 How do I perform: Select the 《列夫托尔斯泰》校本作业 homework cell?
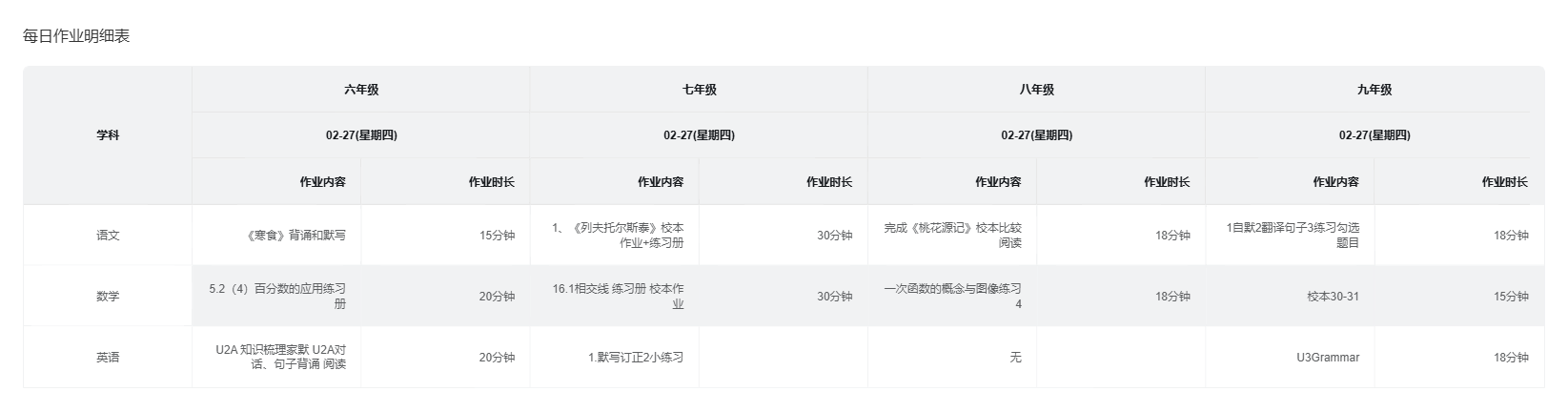pos(618,235)
